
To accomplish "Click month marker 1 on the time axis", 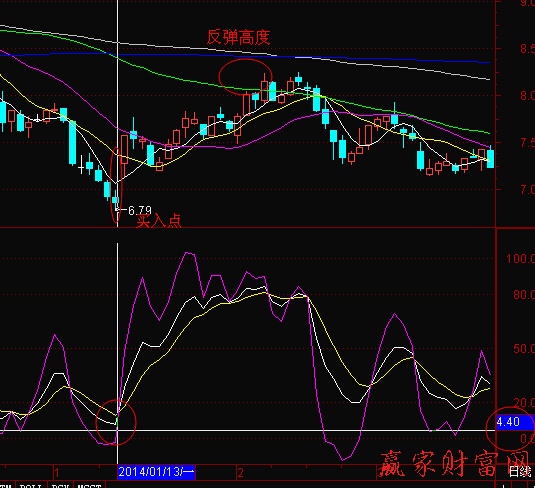I will point(57,473).
